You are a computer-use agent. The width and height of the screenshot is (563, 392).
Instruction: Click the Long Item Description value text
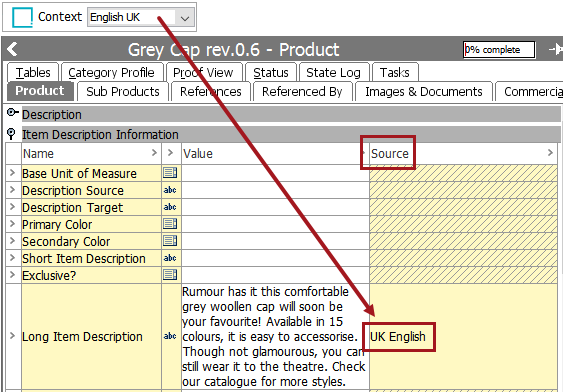[274, 336]
